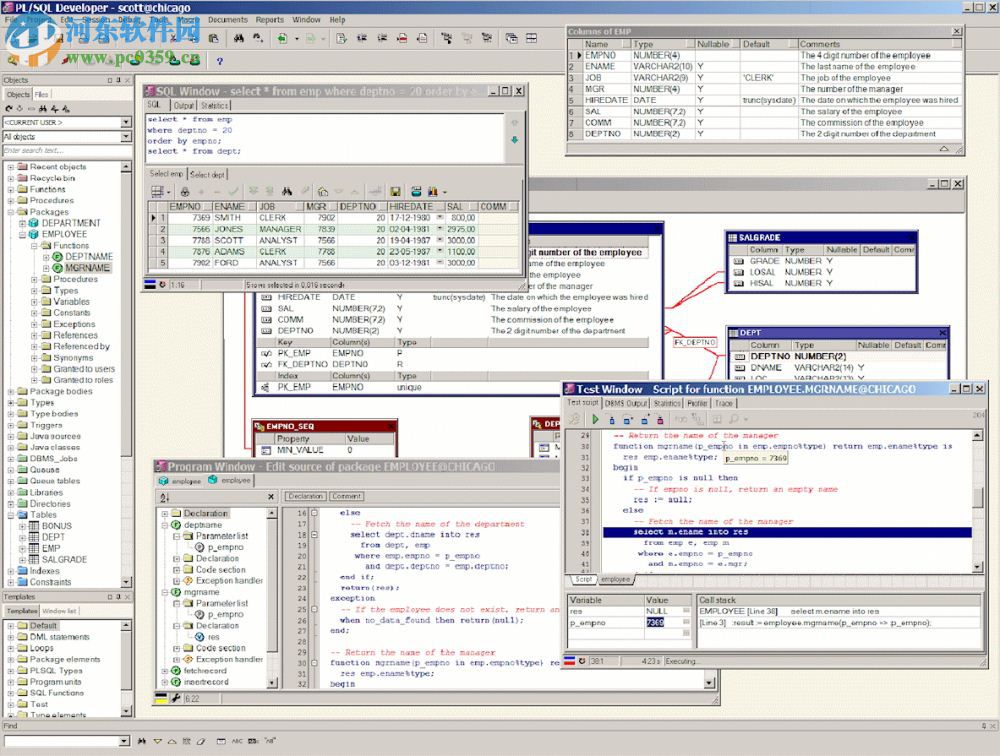Select the binoculars Find icon above the result grid
This screenshot has height=756, width=1000.
(x=287, y=190)
